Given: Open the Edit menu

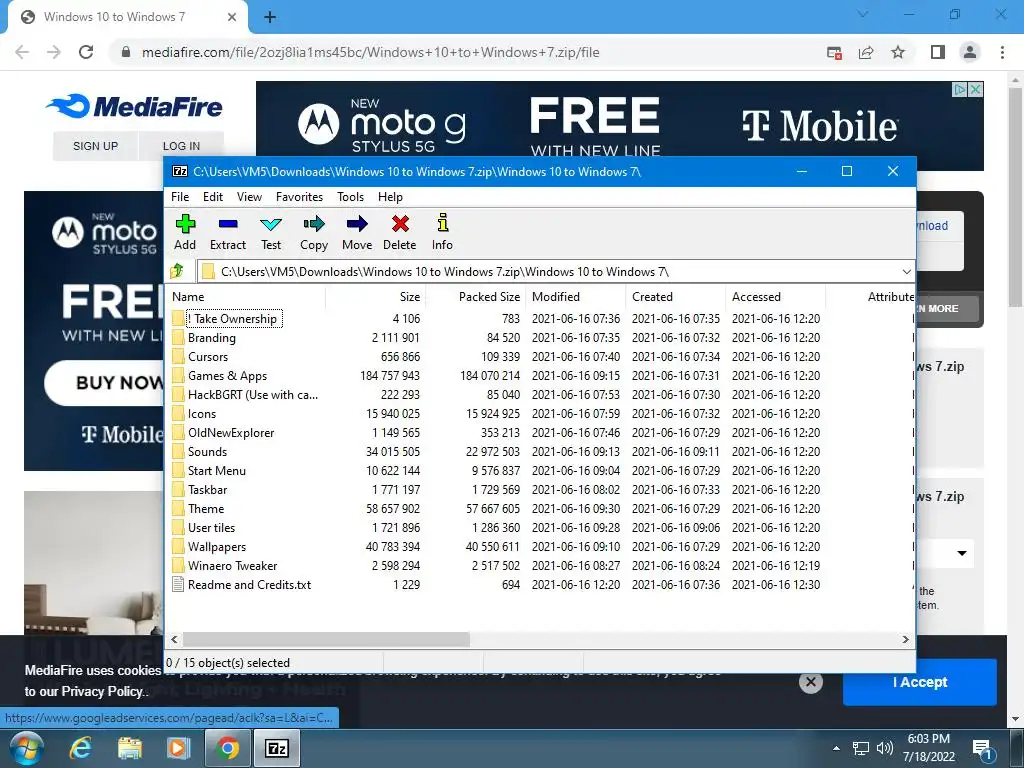Looking at the screenshot, I should pyautogui.click(x=213, y=197).
